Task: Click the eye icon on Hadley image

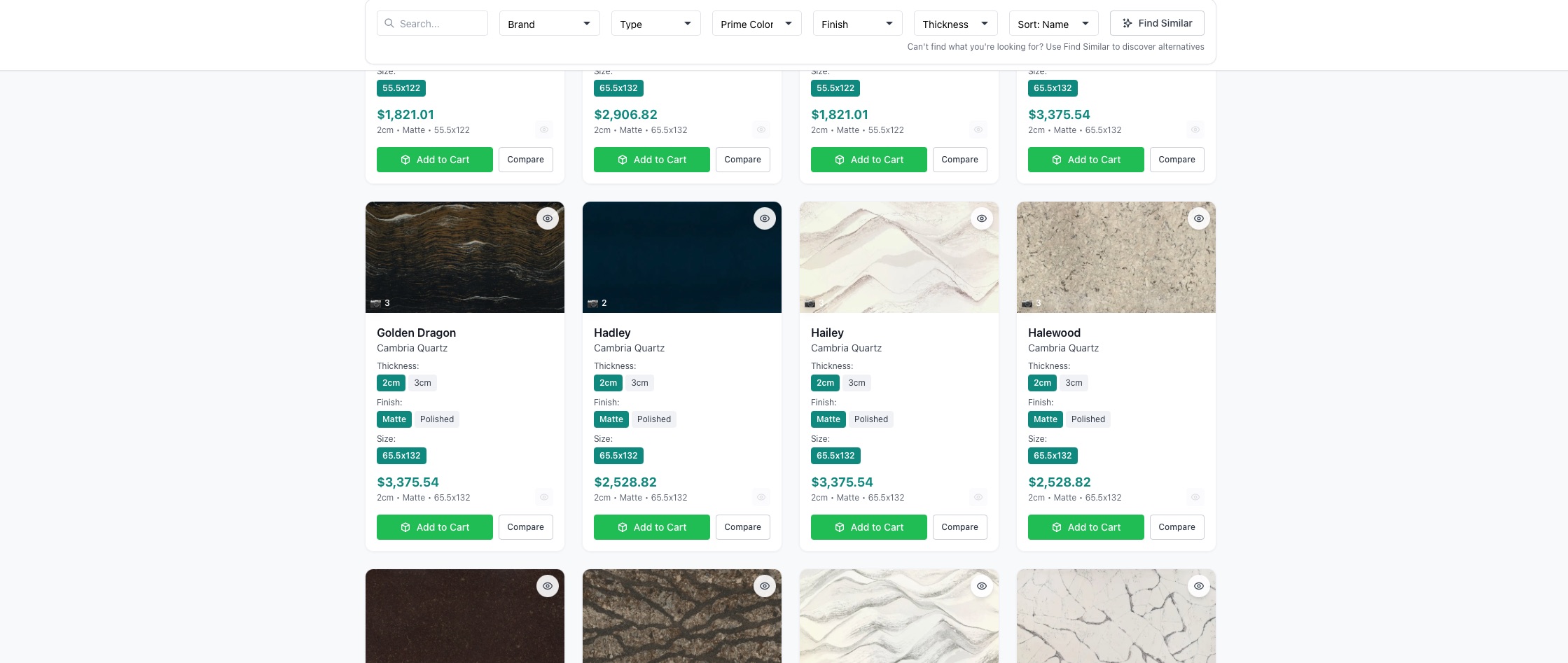Action: tap(765, 218)
